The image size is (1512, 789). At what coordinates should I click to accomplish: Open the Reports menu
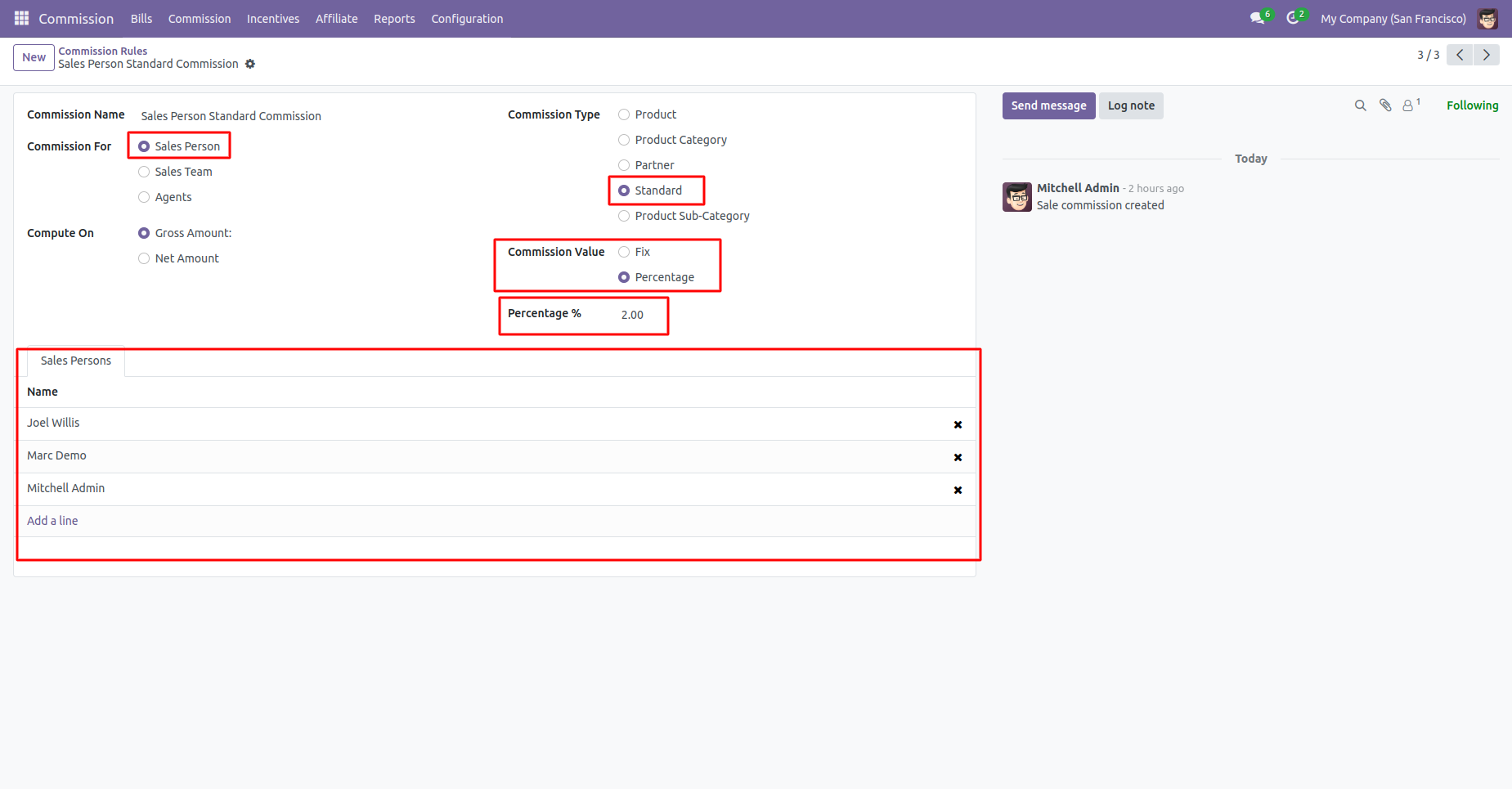coord(394,18)
